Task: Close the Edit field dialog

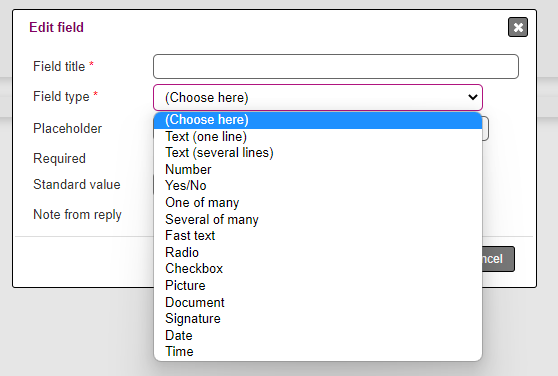Action: click(x=518, y=27)
